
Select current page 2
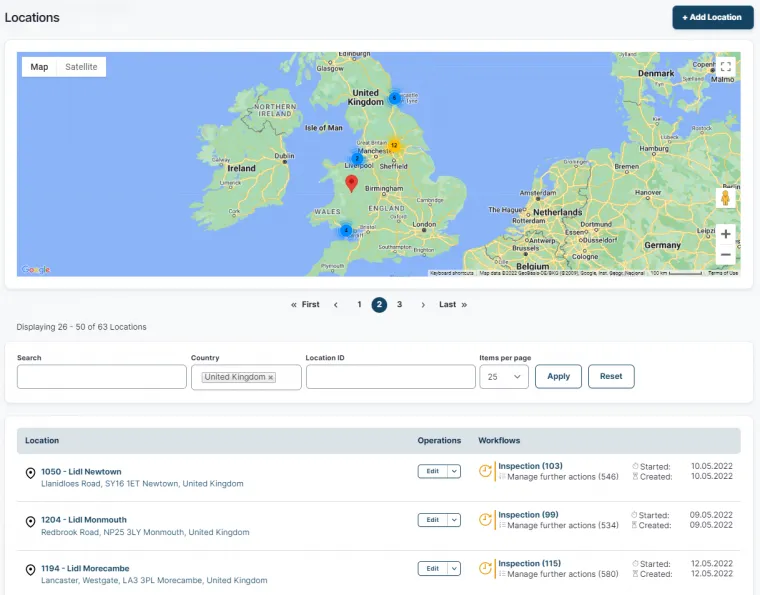click(379, 305)
